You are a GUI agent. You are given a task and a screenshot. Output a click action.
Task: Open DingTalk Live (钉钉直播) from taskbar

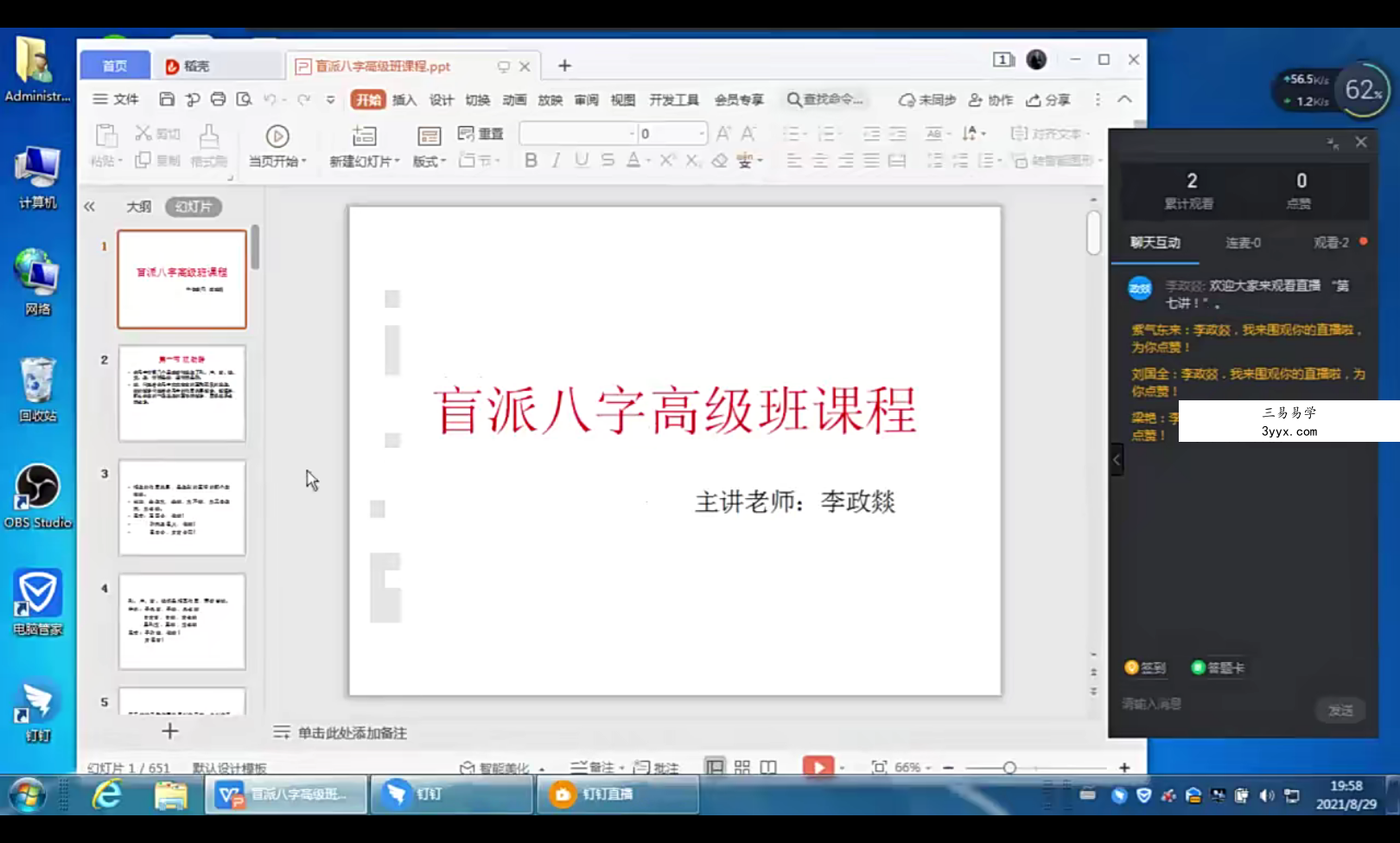tap(617, 795)
